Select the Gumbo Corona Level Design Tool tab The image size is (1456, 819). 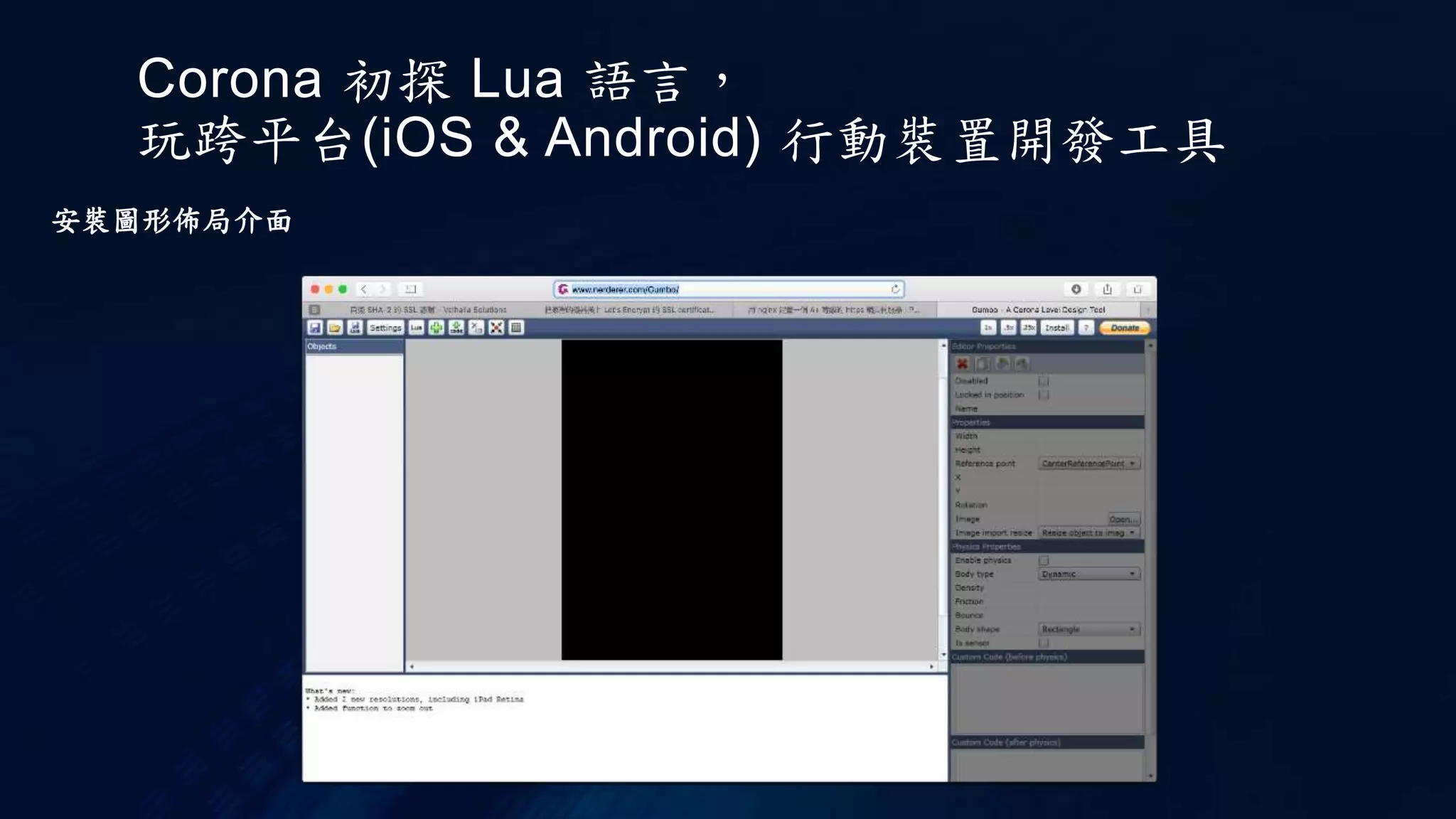(x=1038, y=310)
